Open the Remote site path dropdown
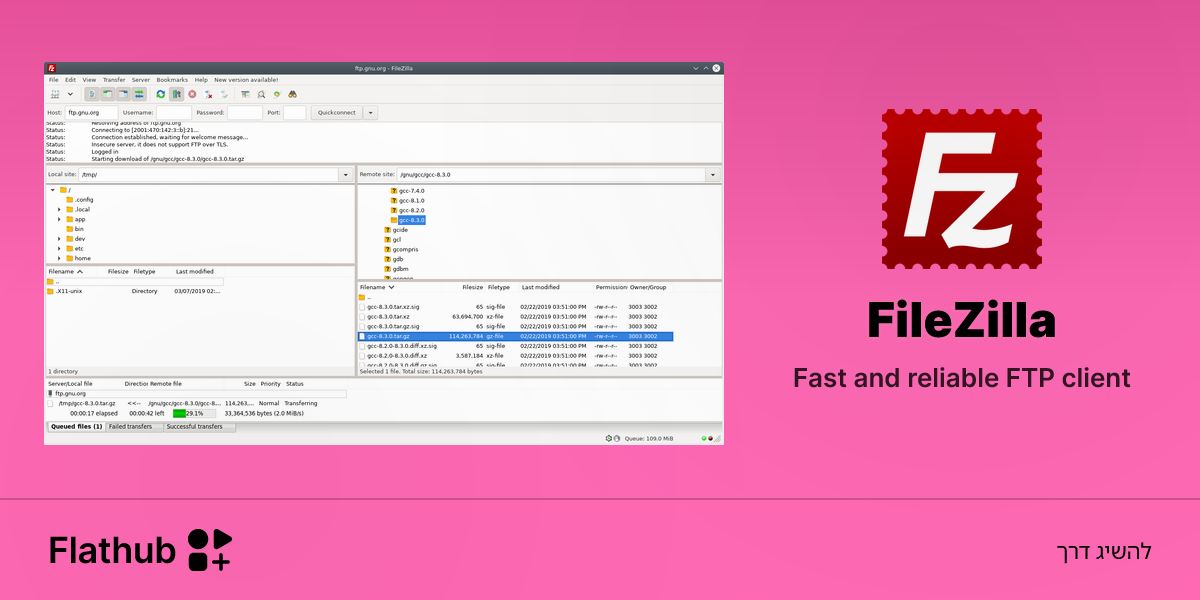 click(712, 174)
